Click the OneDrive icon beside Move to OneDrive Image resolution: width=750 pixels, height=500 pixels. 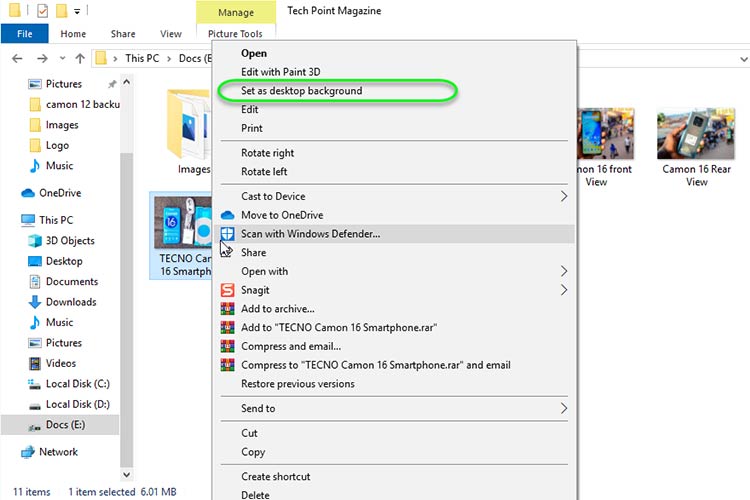point(228,215)
